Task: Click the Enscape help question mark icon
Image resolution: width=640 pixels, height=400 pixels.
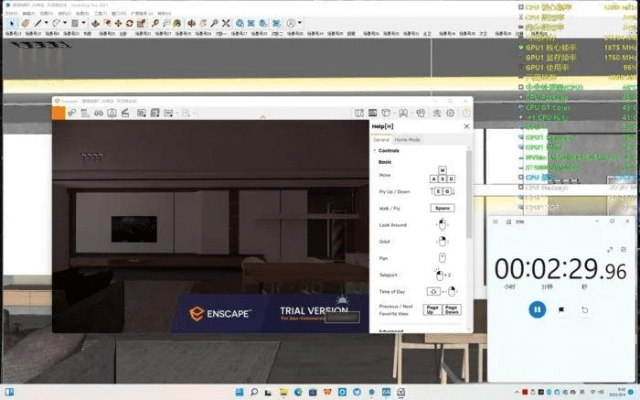Action: coord(465,113)
